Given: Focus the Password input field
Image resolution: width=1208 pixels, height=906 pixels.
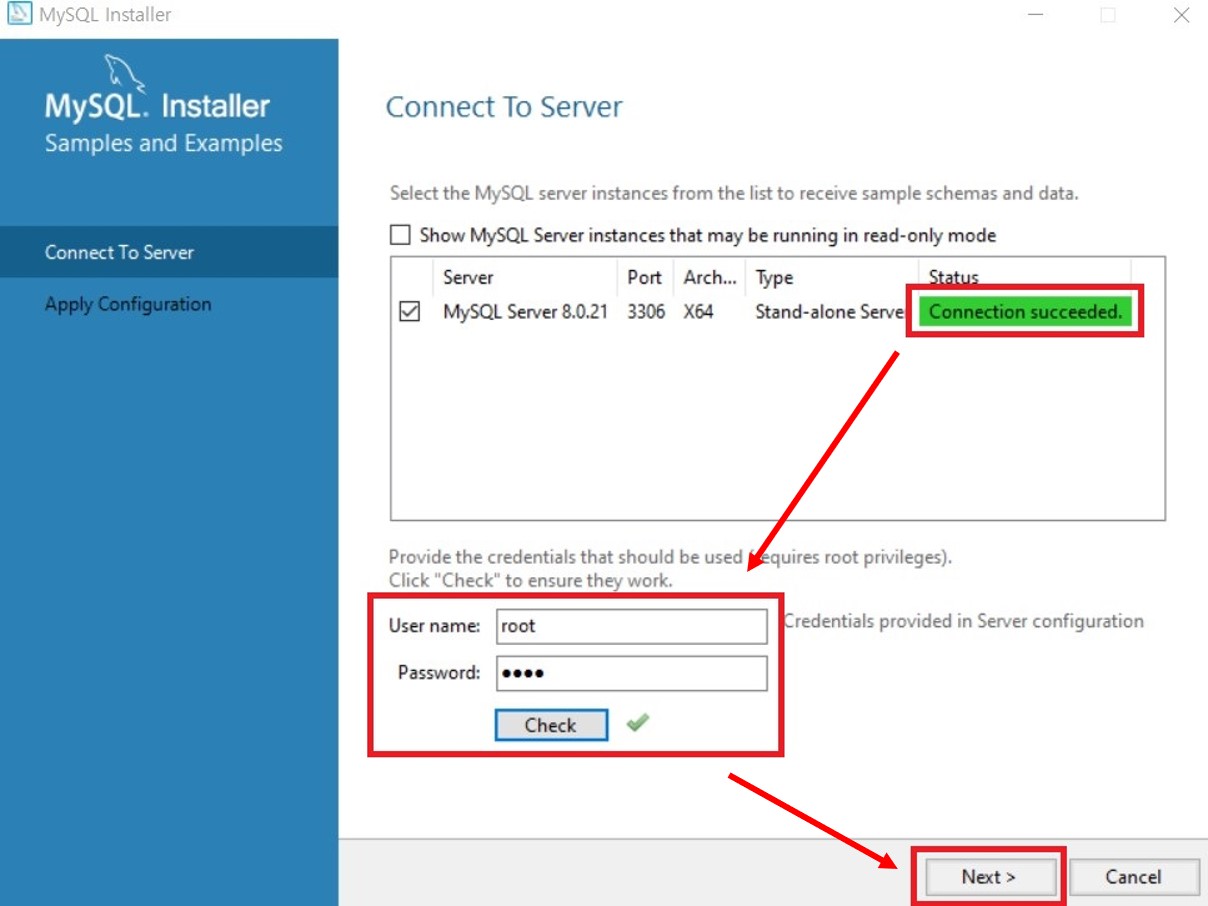Looking at the screenshot, I should (x=631, y=673).
